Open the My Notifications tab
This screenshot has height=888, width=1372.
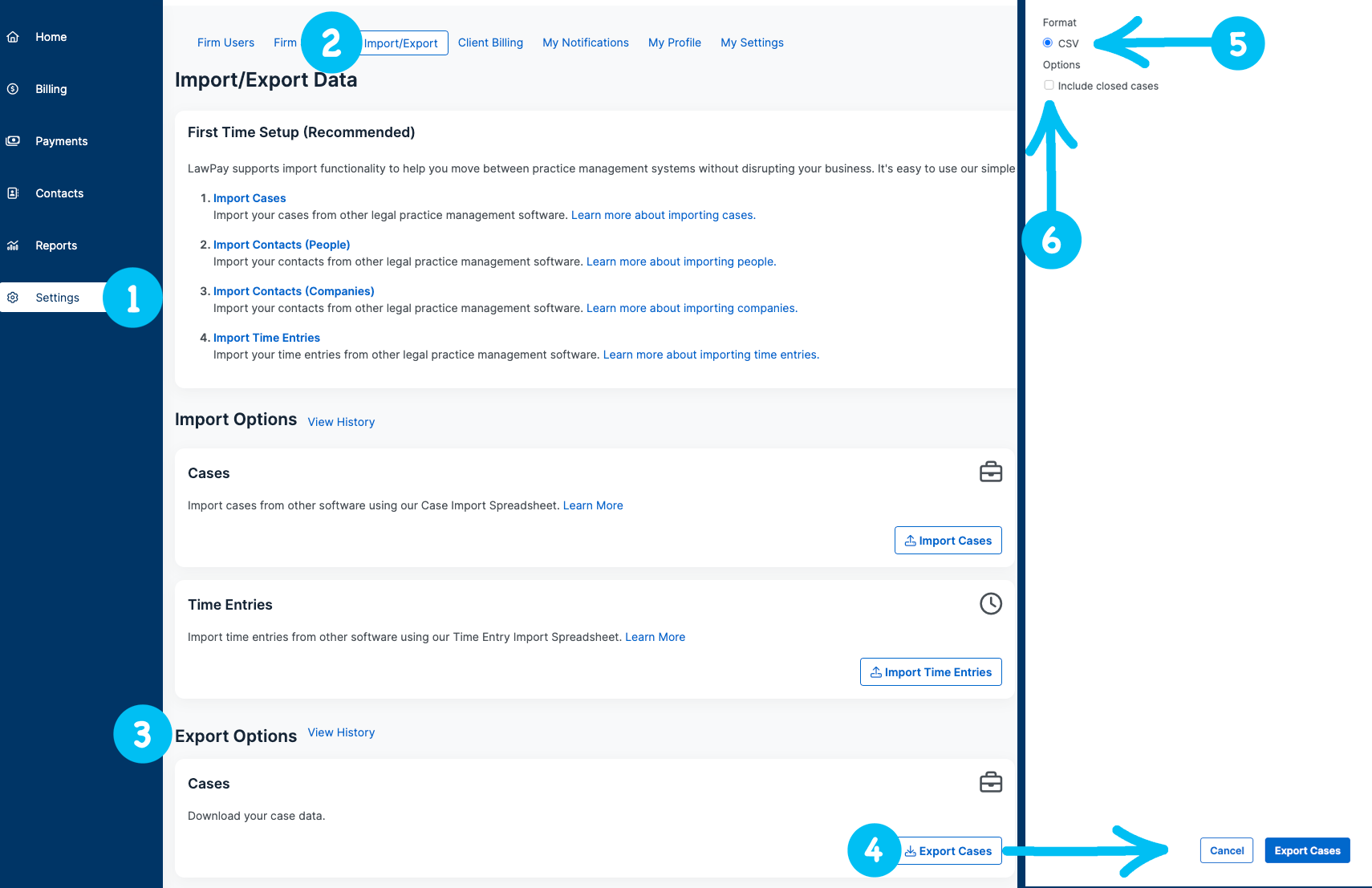(585, 43)
